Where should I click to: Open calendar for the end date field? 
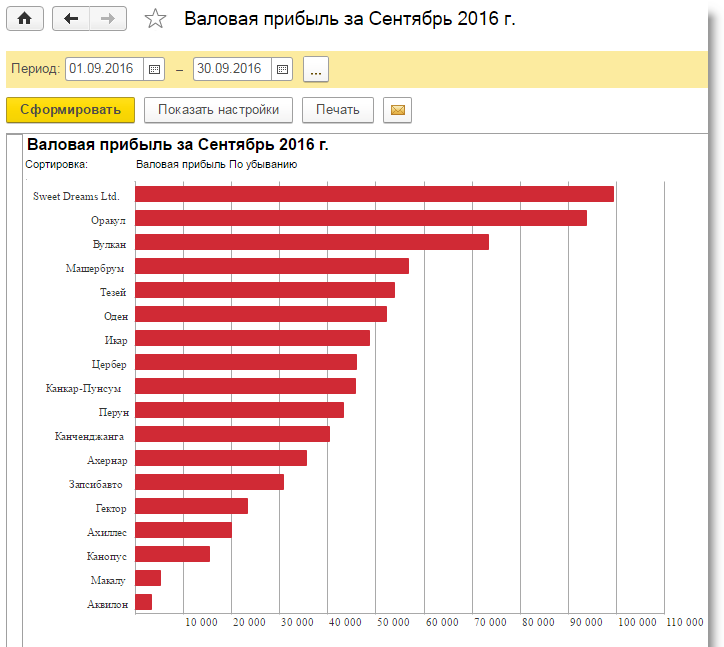(282, 69)
